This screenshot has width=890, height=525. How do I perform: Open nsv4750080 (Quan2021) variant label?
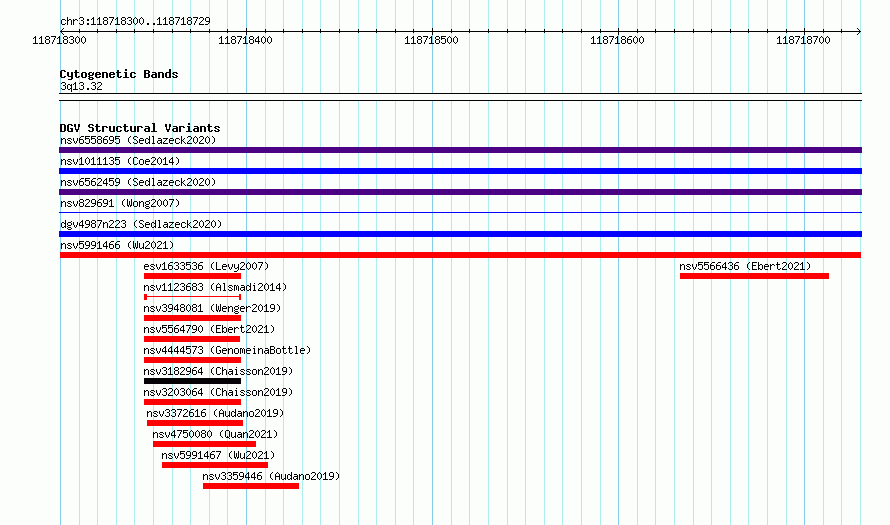pyautogui.click(x=215, y=434)
